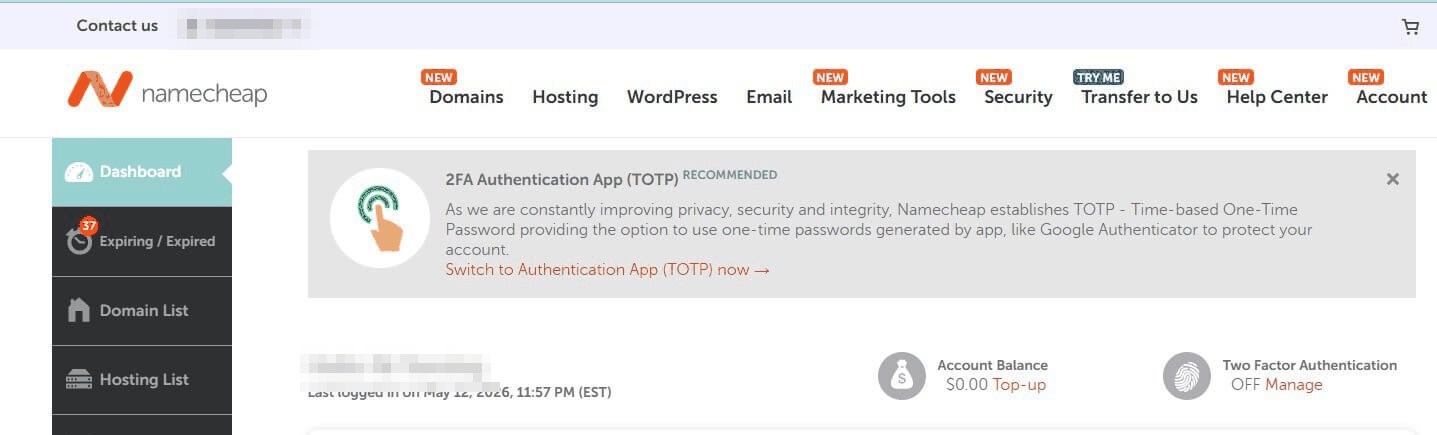
Task: Select the Dashboard gauge icon
Action: (x=78, y=172)
